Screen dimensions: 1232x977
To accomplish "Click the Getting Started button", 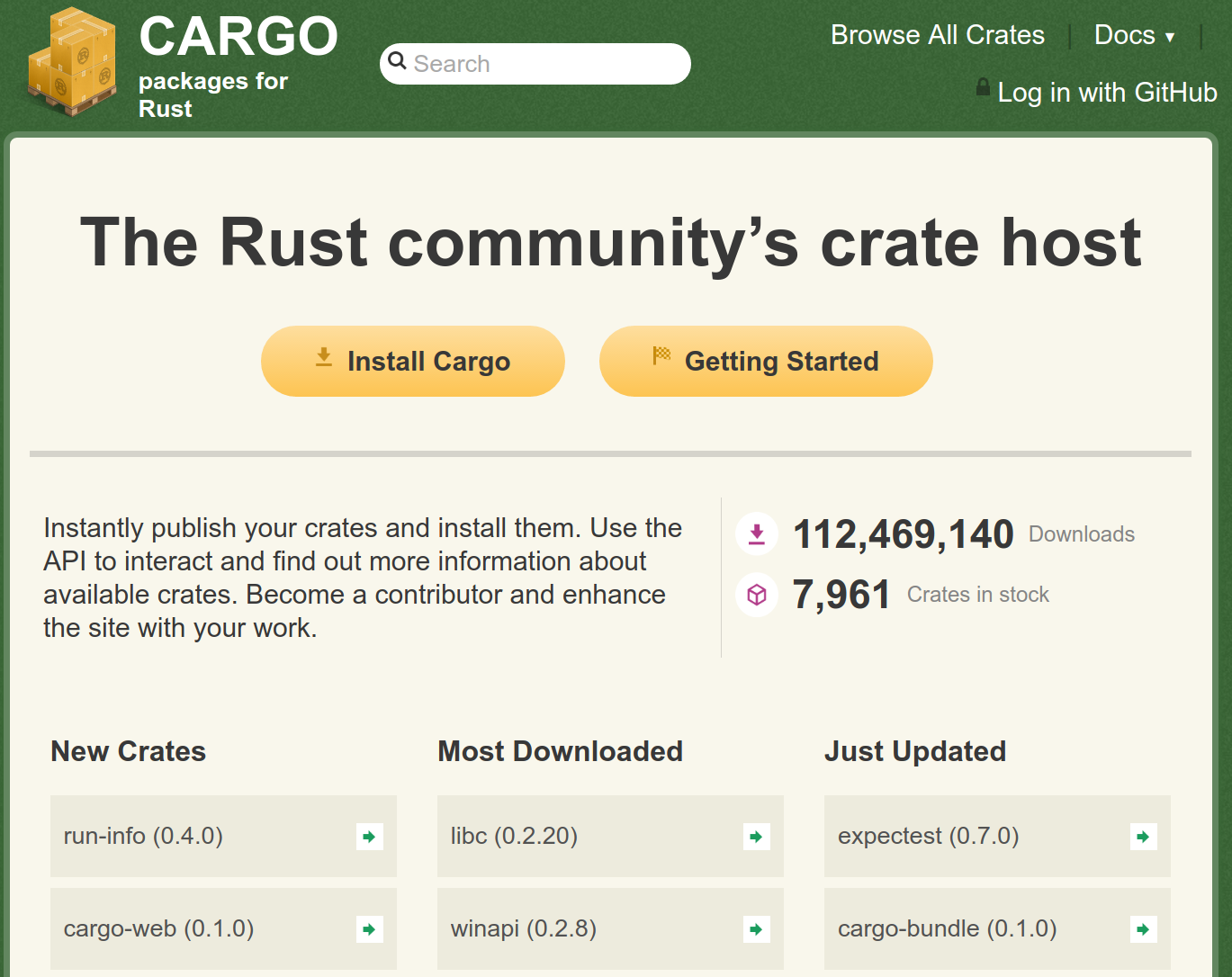I will click(x=766, y=361).
